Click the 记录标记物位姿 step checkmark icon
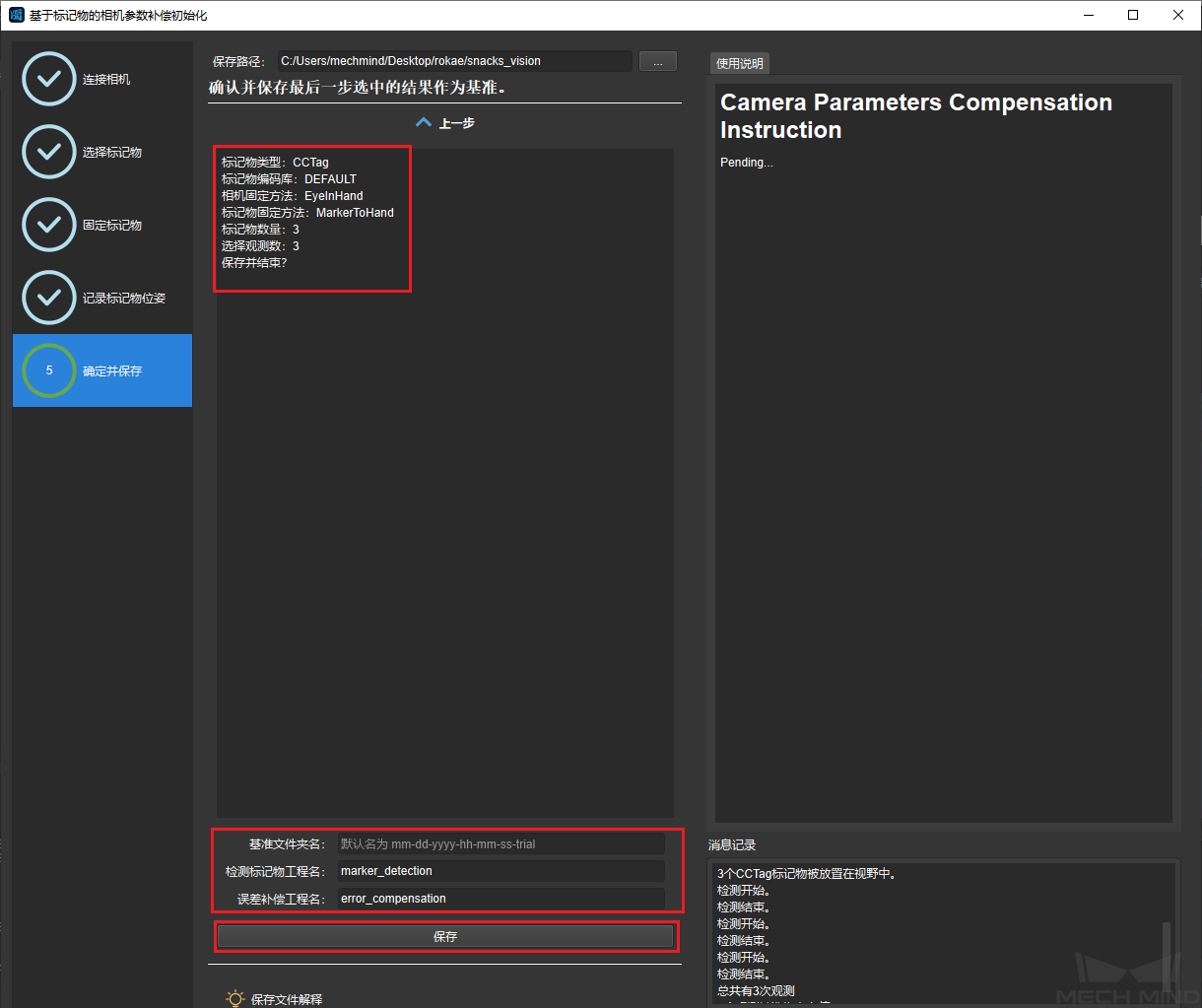The height and width of the screenshot is (1008, 1202). point(48,298)
